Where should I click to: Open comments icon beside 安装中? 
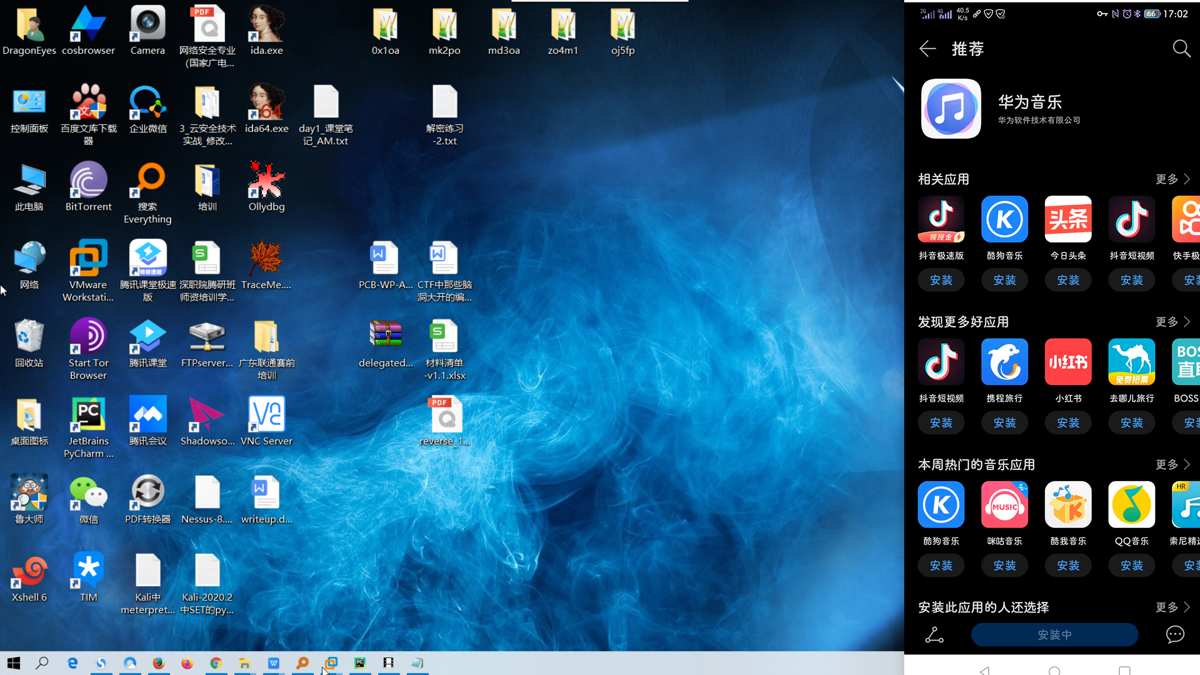pyautogui.click(x=1175, y=635)
